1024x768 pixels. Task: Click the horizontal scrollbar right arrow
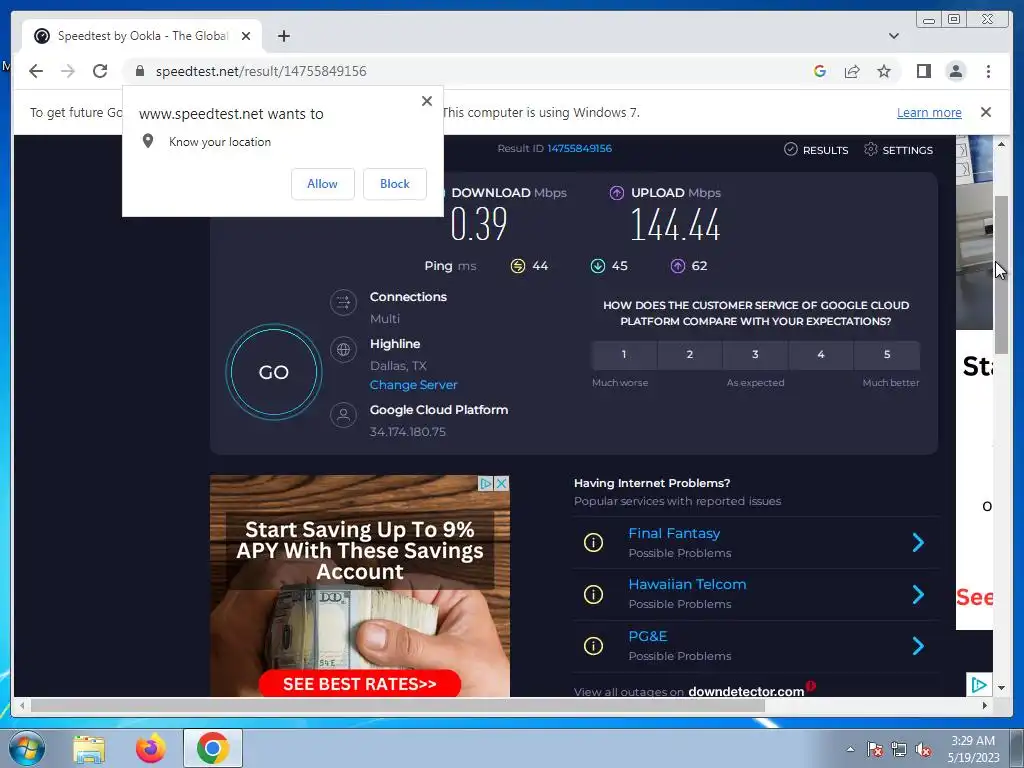[985, 705]
